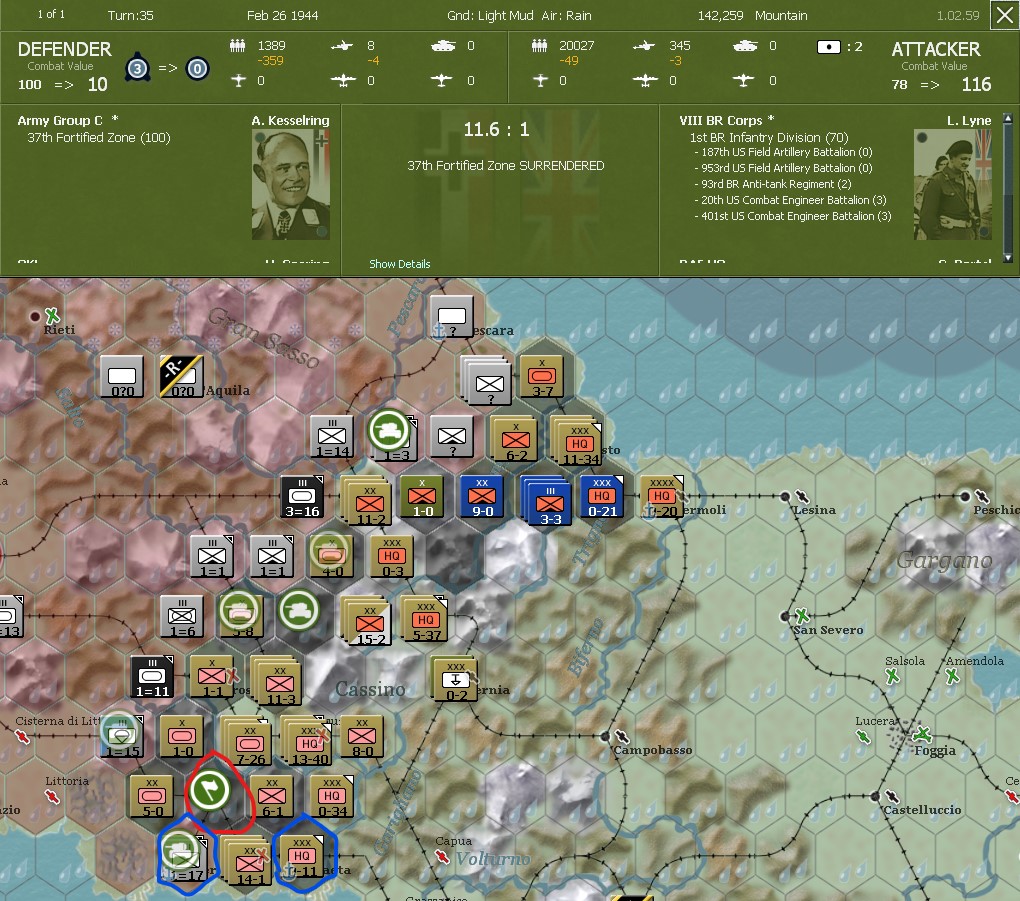Screen dimensions: 1020x901
Task: Click San Severo airfield marker
Action: (x=802, y=615)
